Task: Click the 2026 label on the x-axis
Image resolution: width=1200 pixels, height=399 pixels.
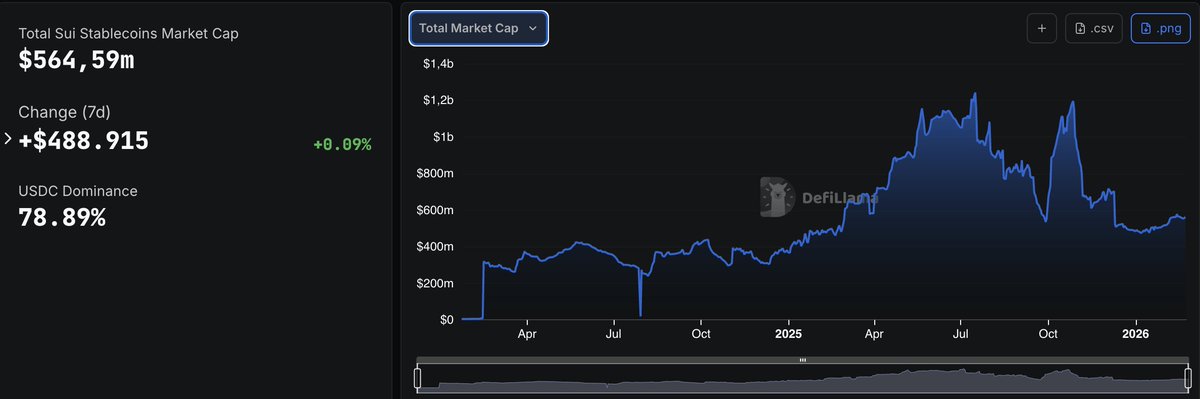Action: (1135, 334)
